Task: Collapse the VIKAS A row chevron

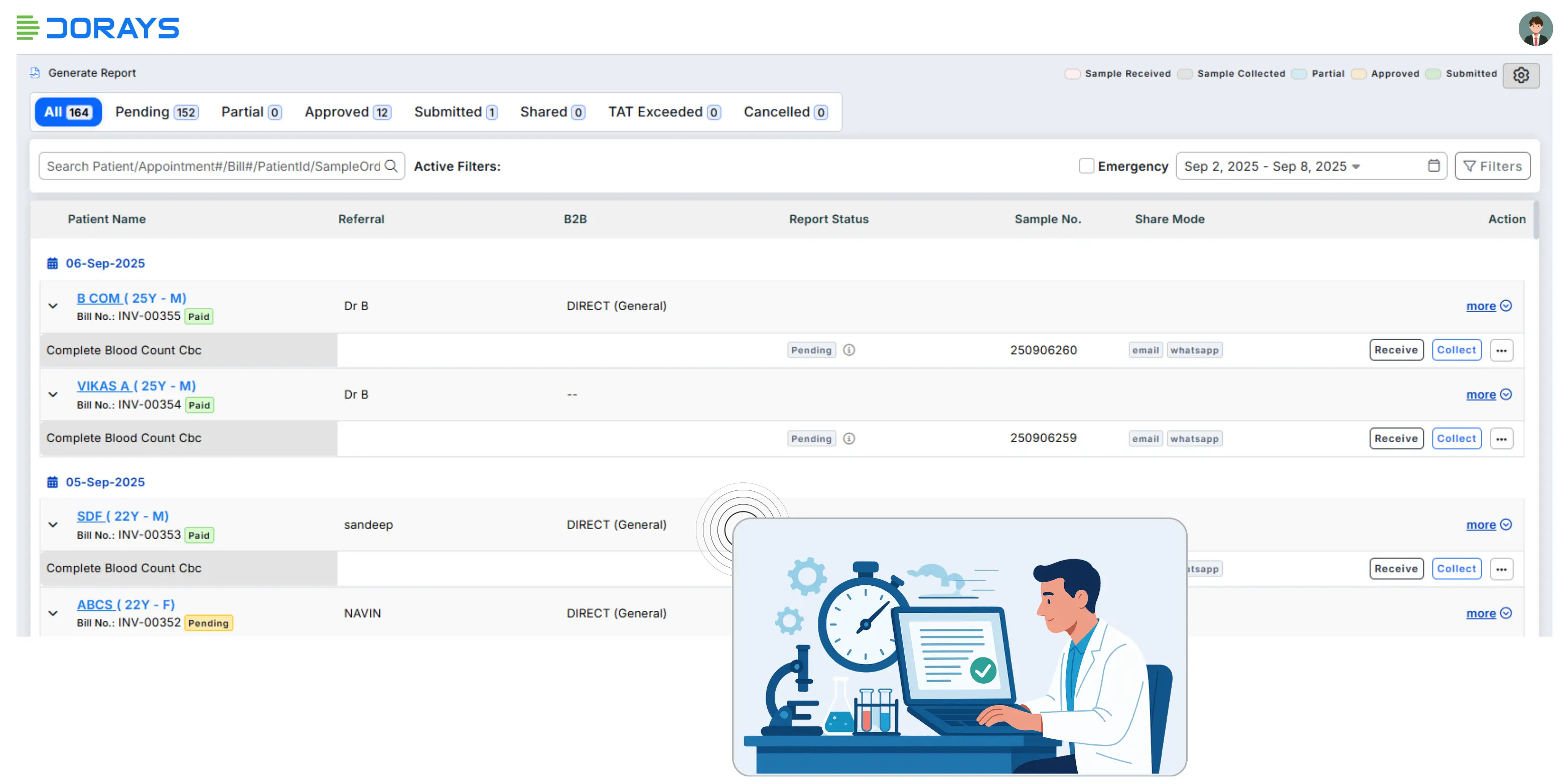Action: (x=53, y=395)
